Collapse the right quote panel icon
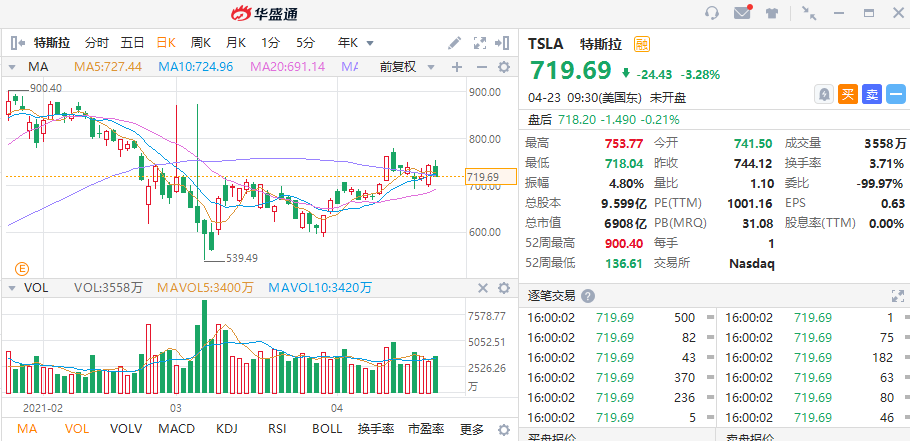The height and width of the screenshot is (441, 910). (502, 42)
